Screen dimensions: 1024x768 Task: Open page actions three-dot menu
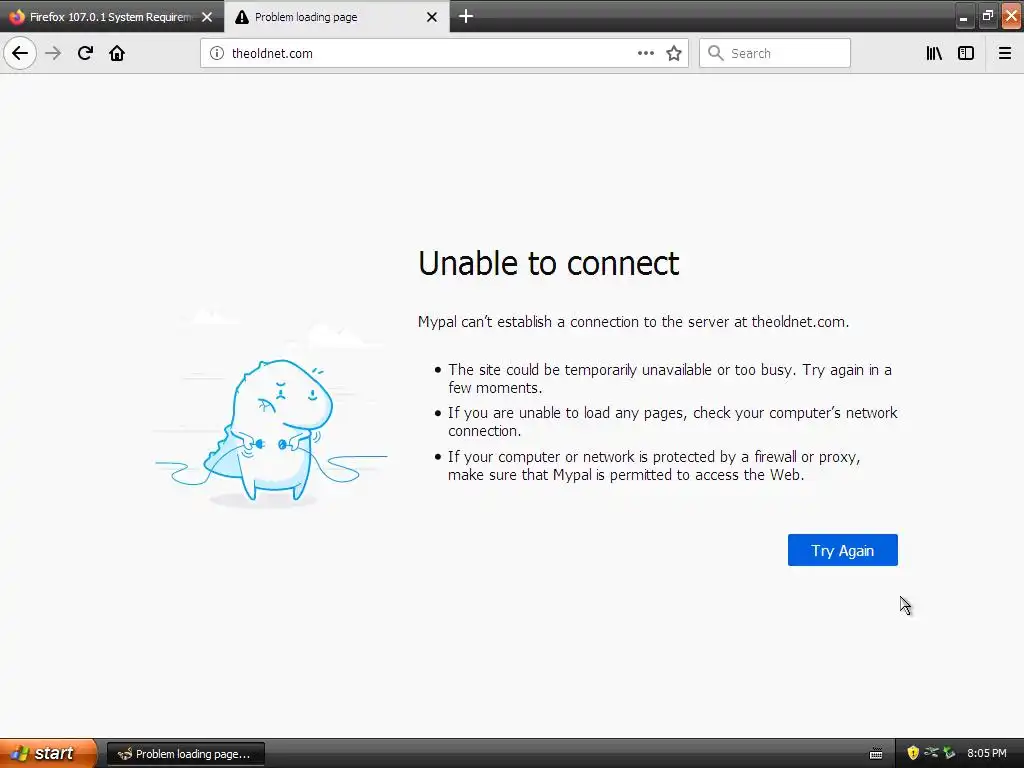coord(645,53)
